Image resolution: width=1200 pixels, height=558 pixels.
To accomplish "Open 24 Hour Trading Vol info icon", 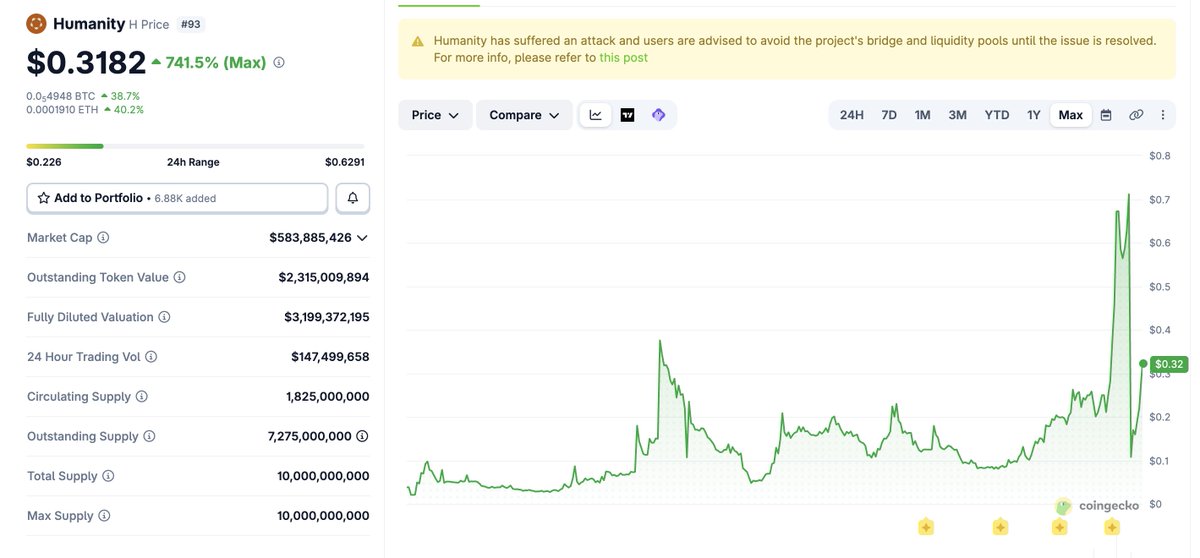I will pyautogui.click(x=151, y=357).
